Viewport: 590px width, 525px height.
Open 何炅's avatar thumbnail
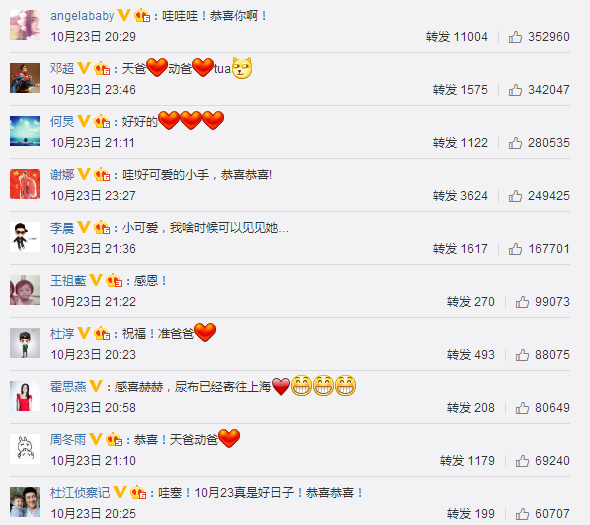click(x=25, y=131)
